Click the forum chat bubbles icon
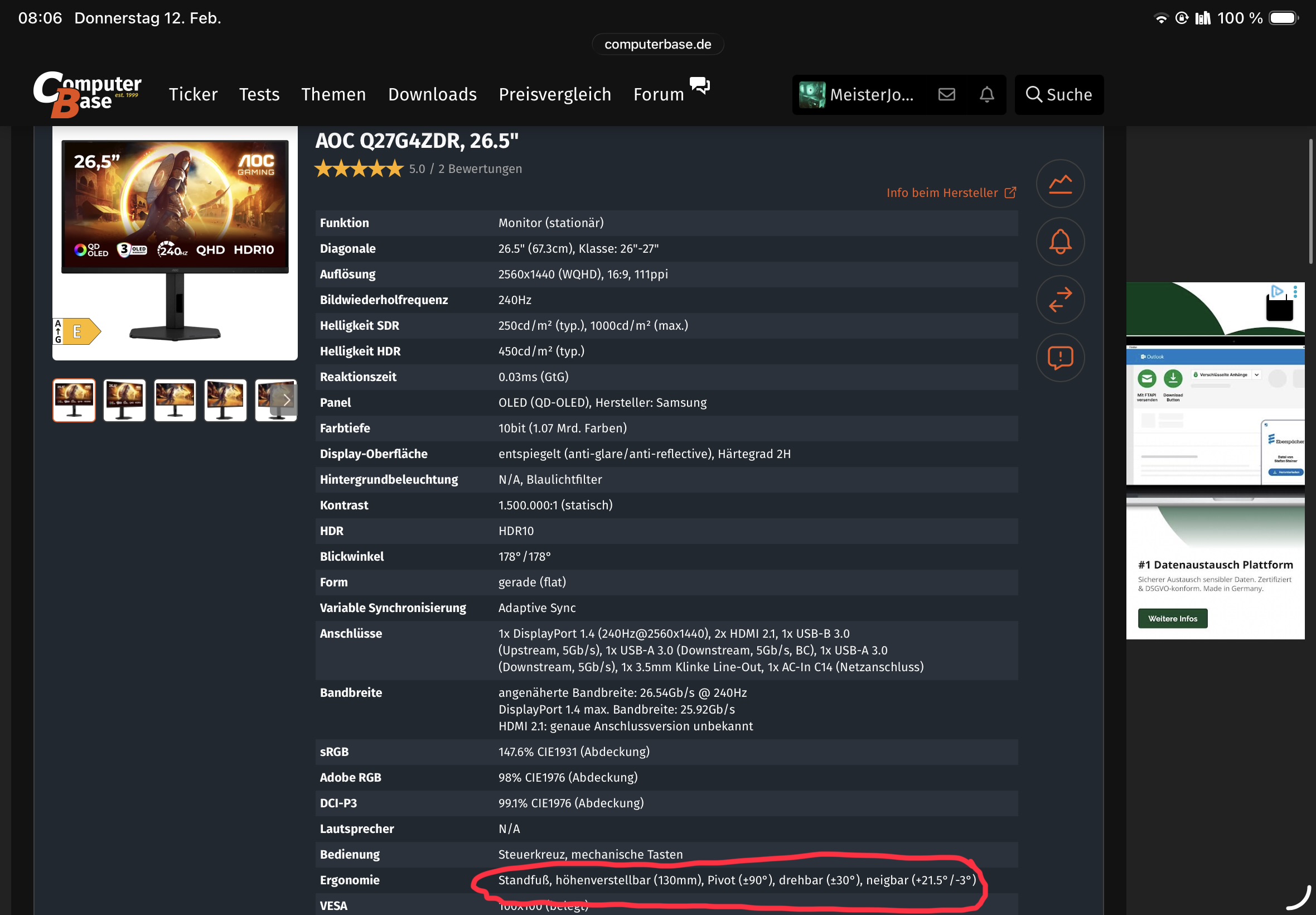The height and width of the screenshot is (915, 1316). pyautogui.click(x=699, y=86)
